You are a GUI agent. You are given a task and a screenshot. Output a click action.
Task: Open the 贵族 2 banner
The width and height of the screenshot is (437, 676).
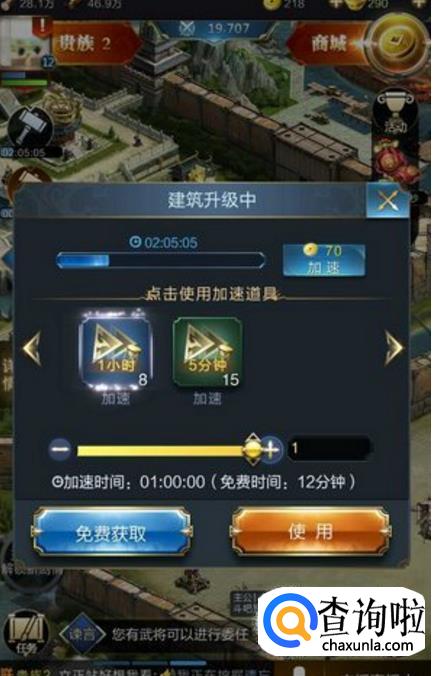95,43
